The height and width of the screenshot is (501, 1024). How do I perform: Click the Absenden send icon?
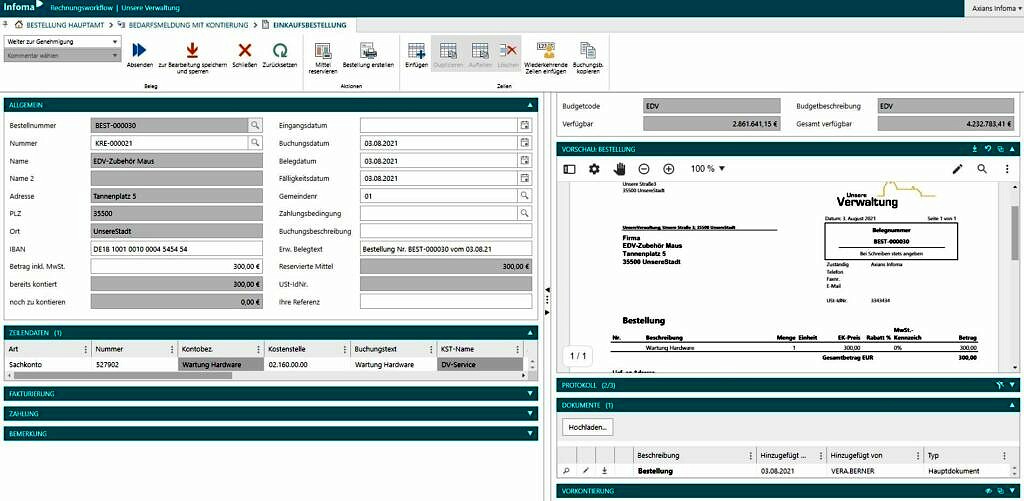click(139, 50)
